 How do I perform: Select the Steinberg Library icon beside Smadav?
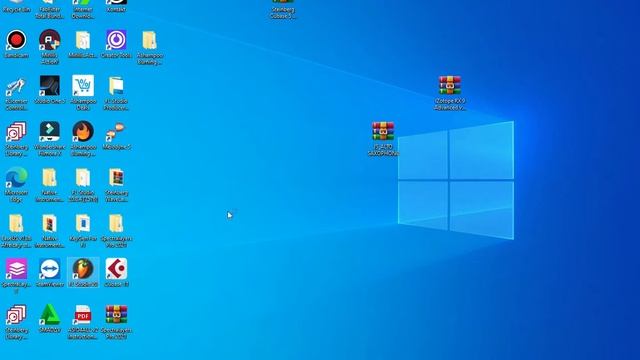pos(16,315)
